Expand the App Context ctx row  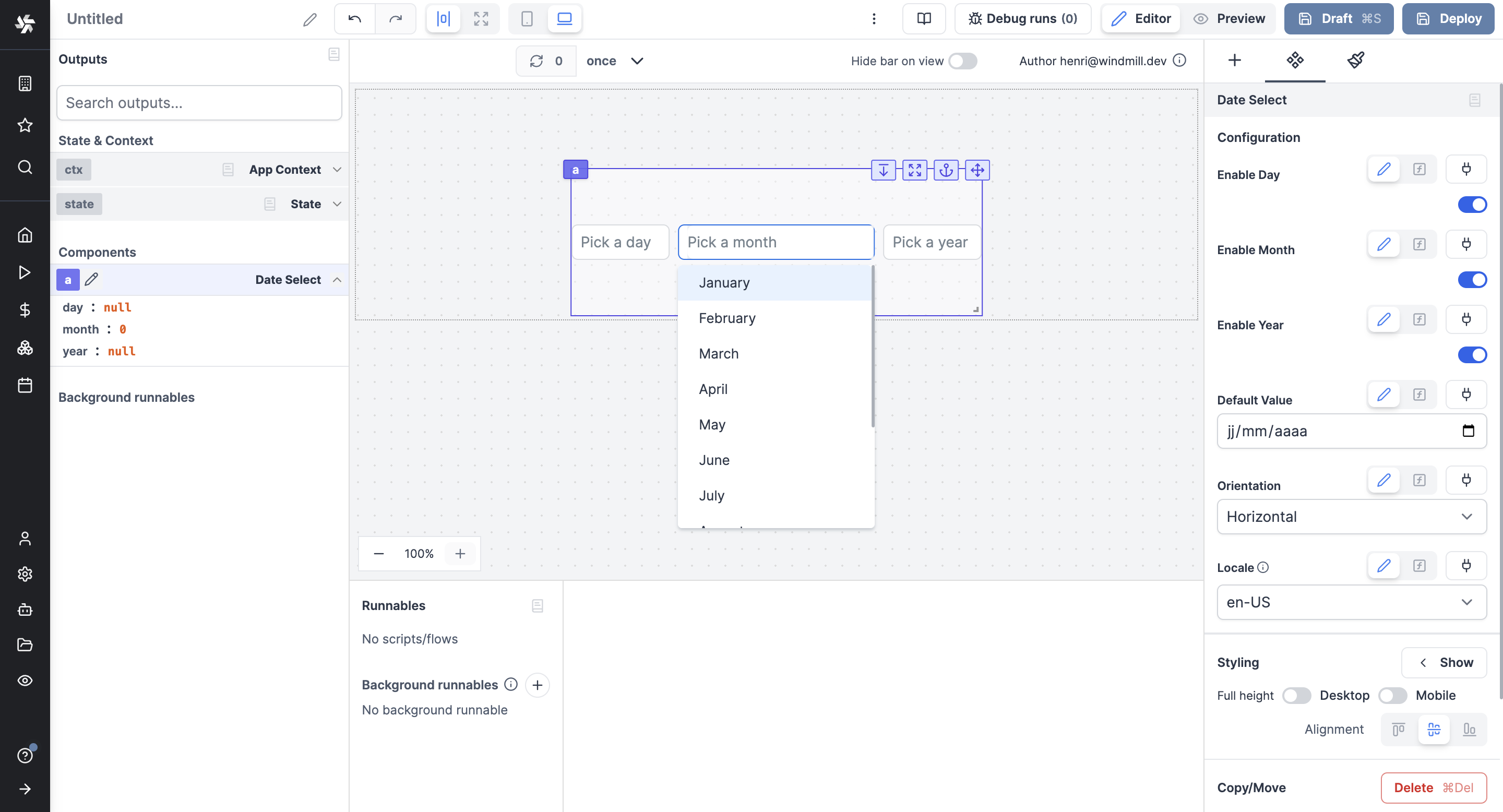(x=337, y=170)
